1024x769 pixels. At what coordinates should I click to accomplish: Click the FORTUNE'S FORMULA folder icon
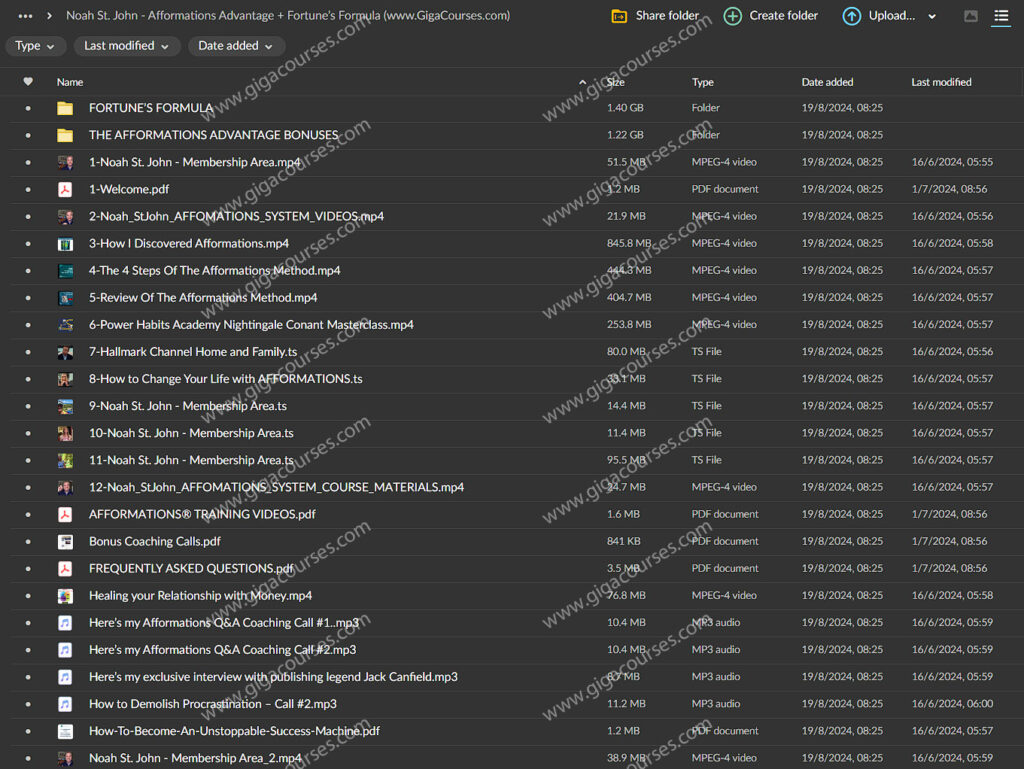point(65,108)
